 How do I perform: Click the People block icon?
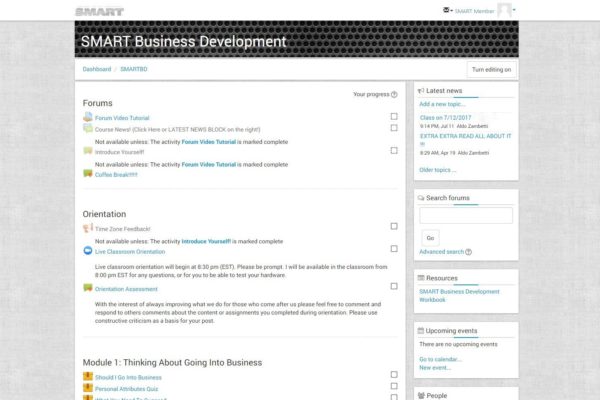pyautogui.click(x=421, y=395)
